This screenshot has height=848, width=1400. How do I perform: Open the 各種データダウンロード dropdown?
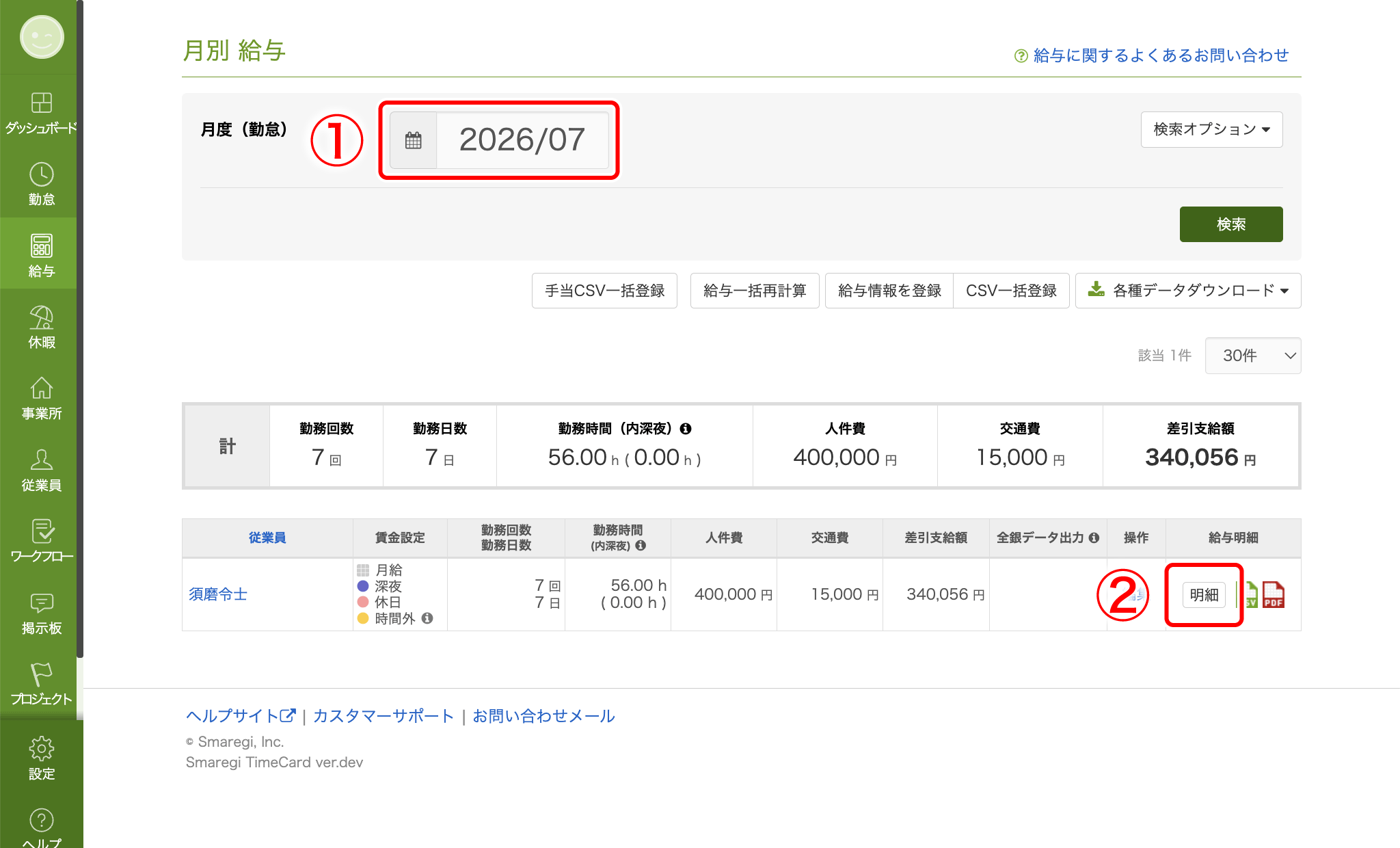(1188, 291)
